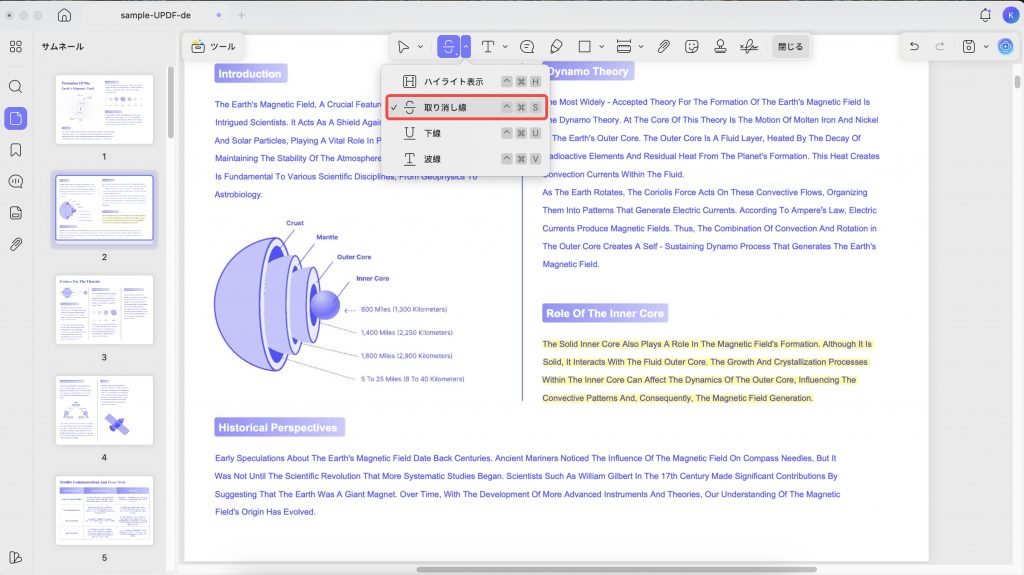Select the page thumbnails panel icon

click(x=16, y=118)
